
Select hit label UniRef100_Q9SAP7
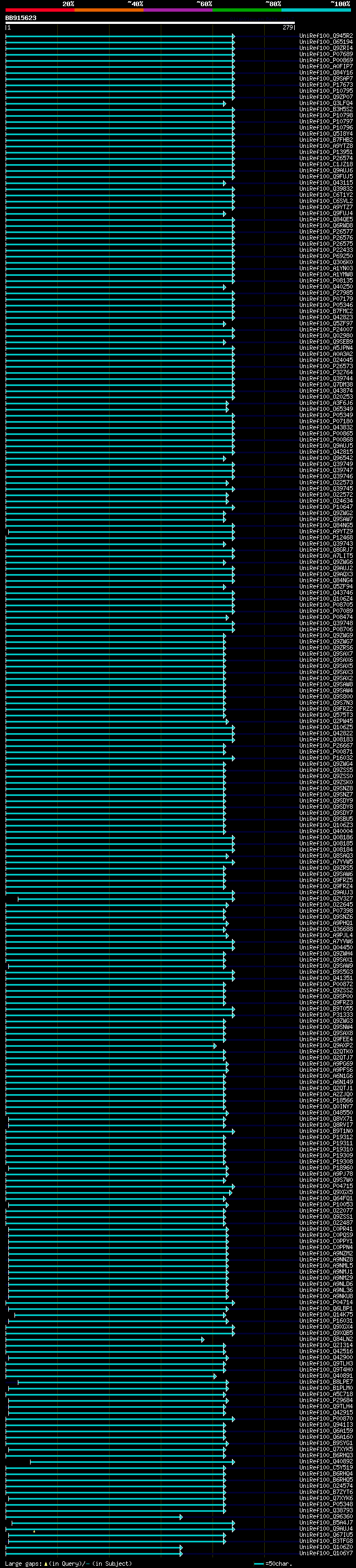click(326, 78)
